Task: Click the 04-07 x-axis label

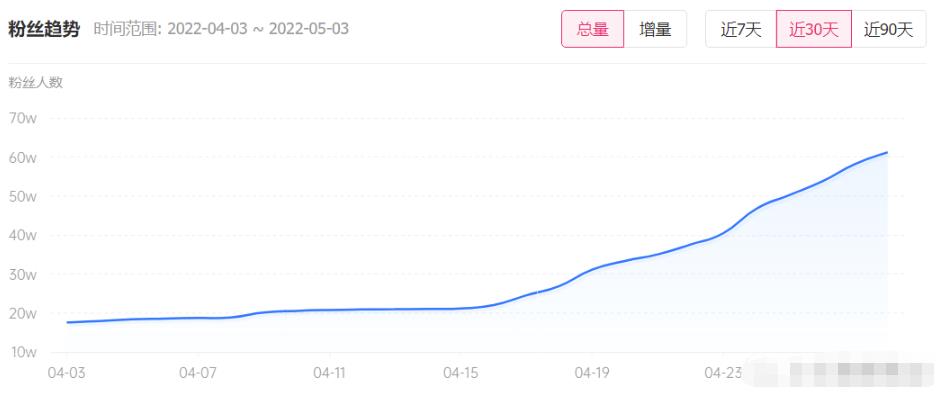Action: click(x=197, y=373)
